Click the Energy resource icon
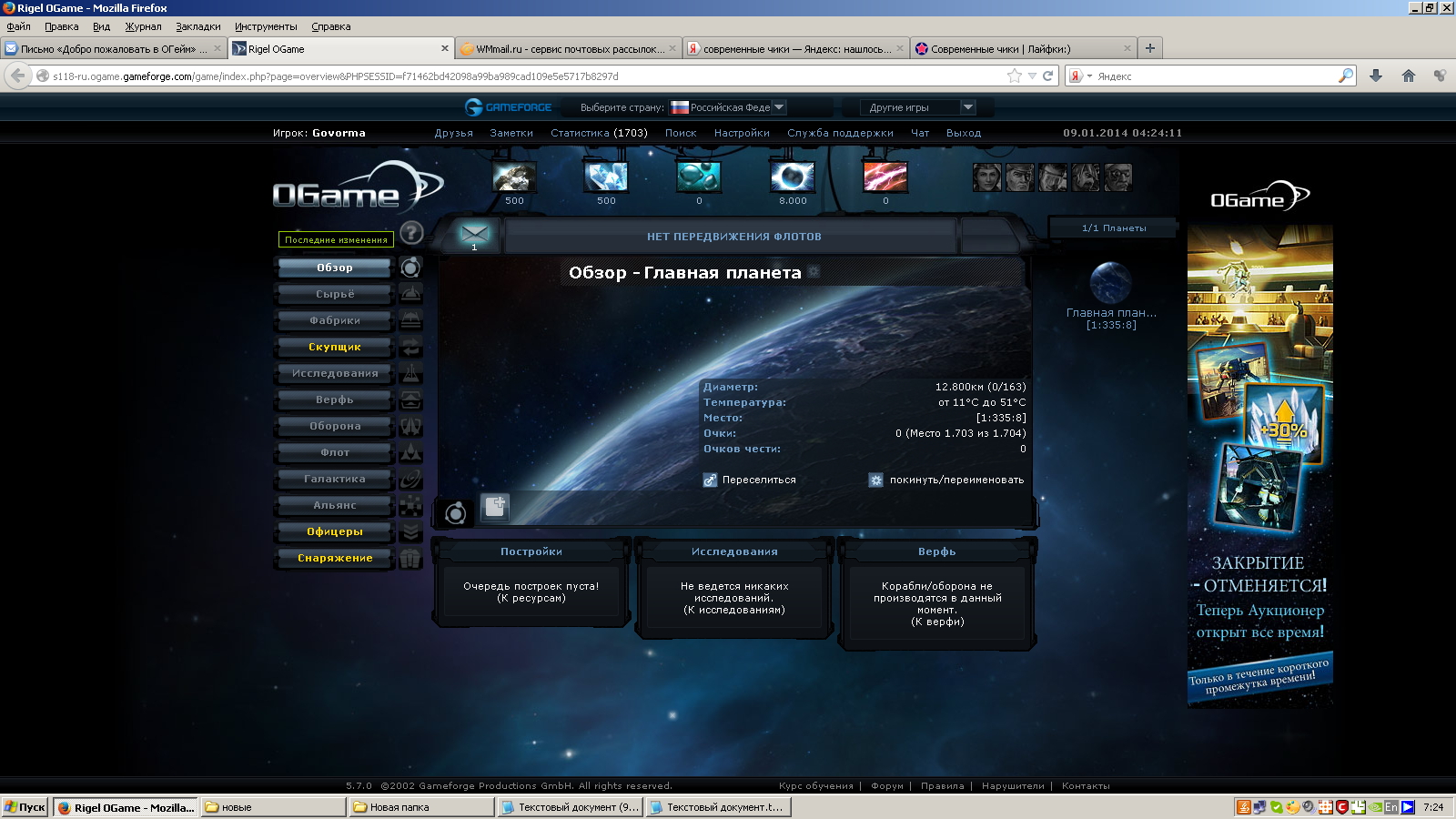Viewport: 1456px width, 819px height. [792, 177]
